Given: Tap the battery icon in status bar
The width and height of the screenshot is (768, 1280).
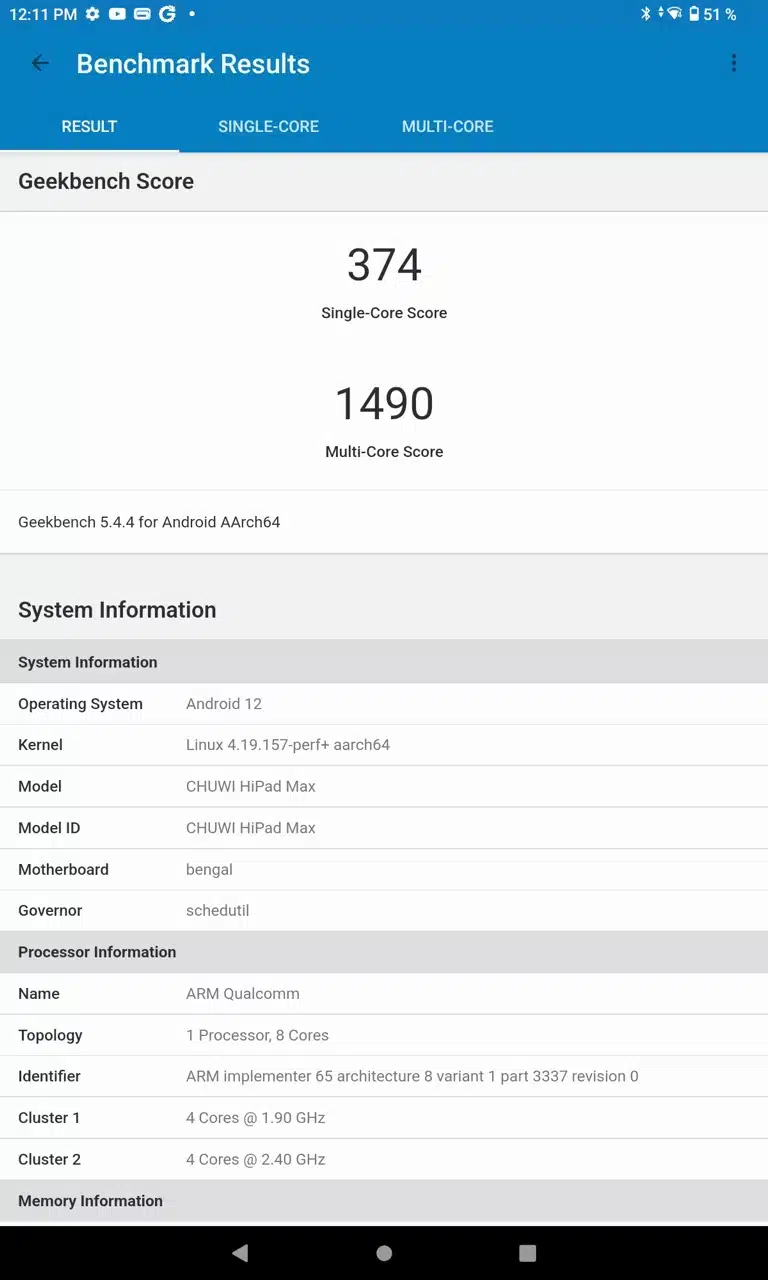Looking at the screenshot, I should click(694, 14).
